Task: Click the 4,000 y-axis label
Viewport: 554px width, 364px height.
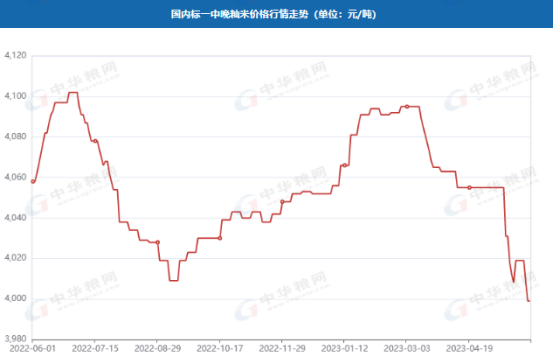Action: pyautogui.click(x=15, y=299)
